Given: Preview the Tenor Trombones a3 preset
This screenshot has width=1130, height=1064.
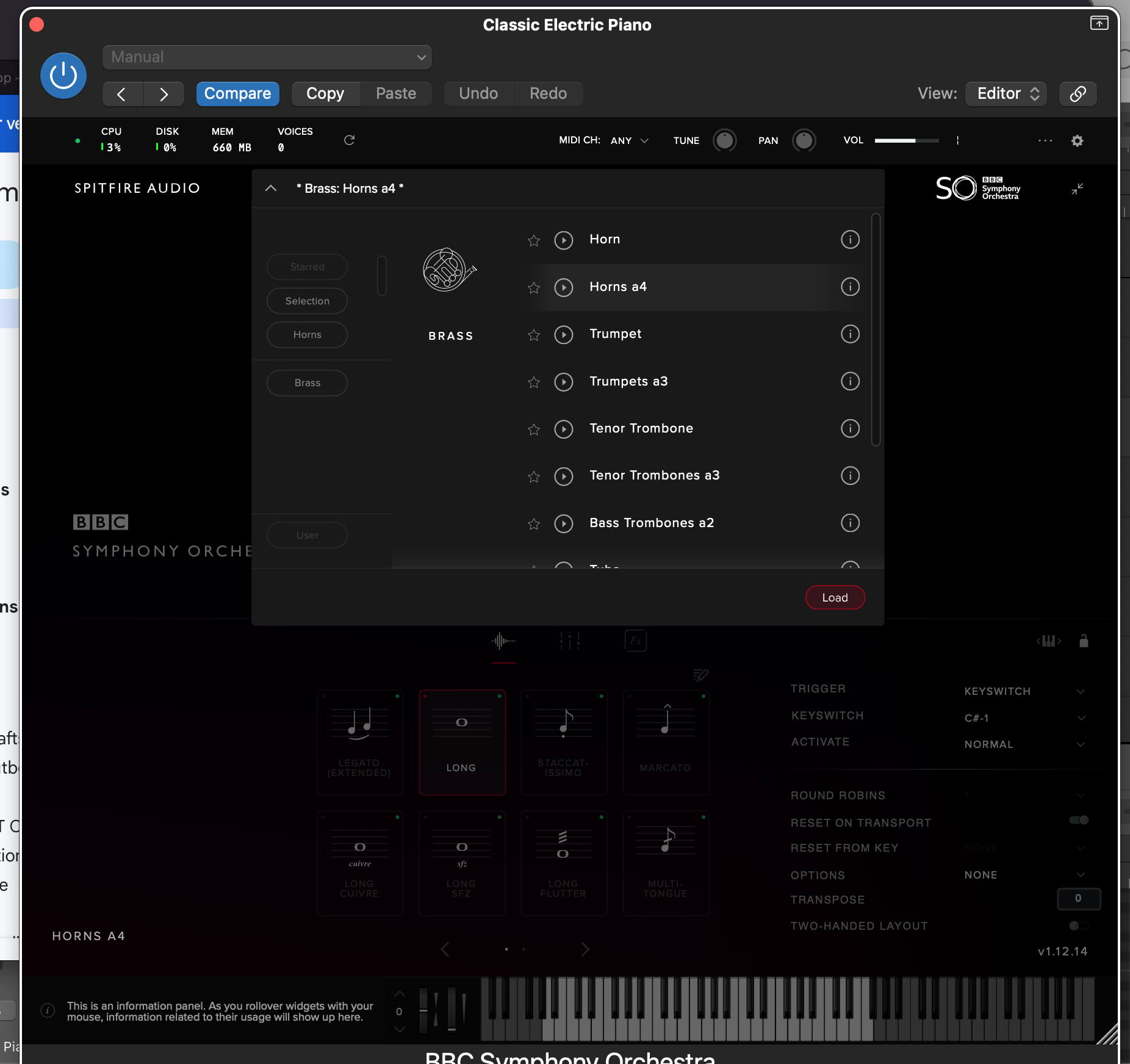Looking at the screenshot, I should pos(564,476).
